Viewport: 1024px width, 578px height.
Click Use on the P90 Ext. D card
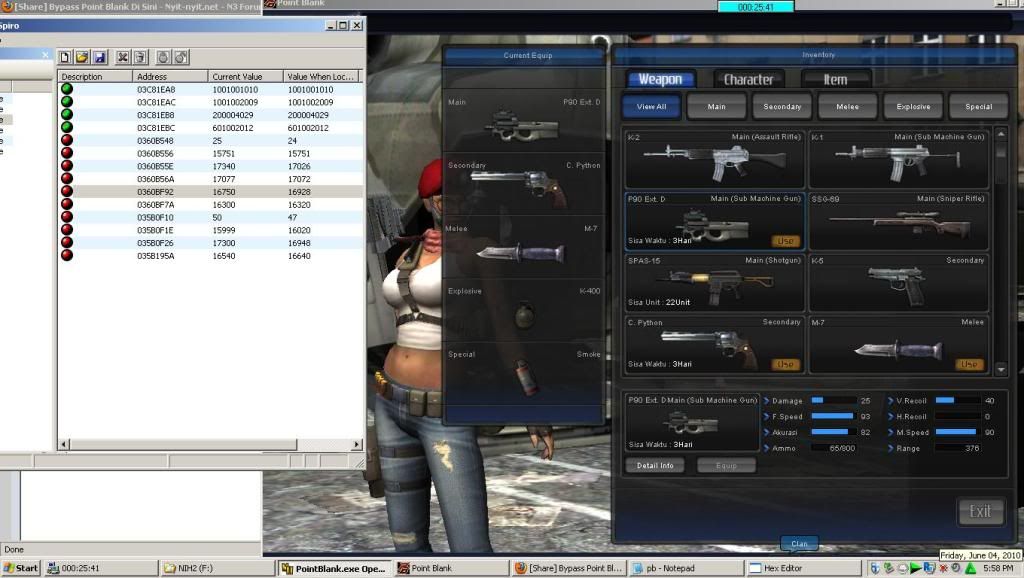point(786,241)
